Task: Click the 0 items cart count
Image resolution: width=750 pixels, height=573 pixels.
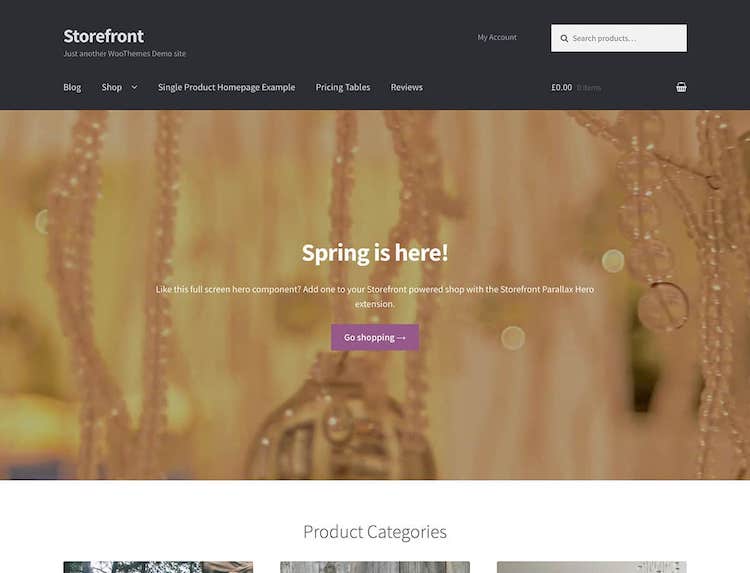Action: point(588,88)
